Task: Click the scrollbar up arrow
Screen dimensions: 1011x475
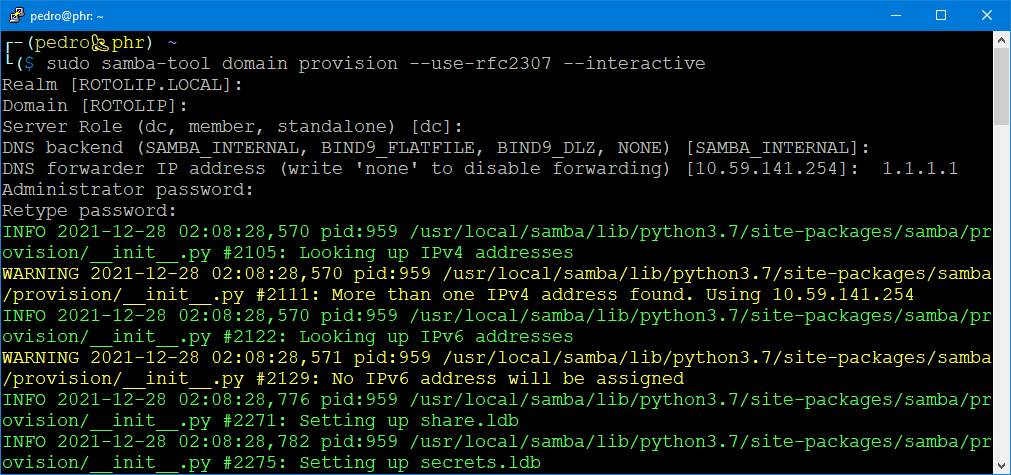Action: (x=1001, y=40)
